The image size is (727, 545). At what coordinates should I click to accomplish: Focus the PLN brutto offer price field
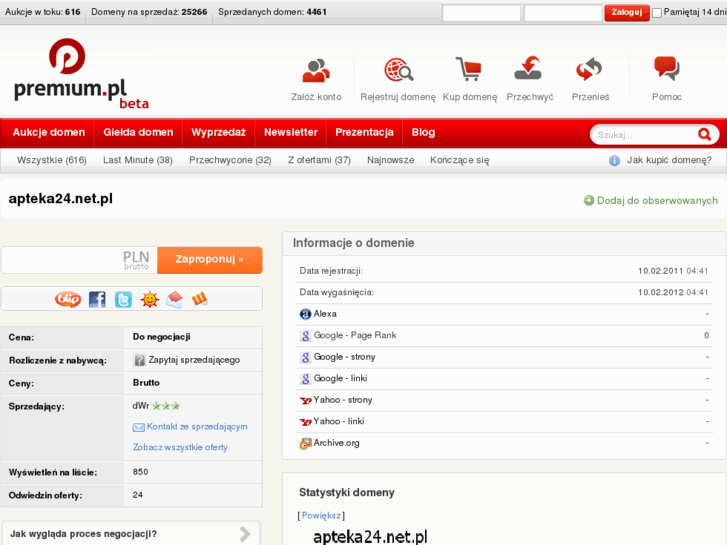point(79,260)
